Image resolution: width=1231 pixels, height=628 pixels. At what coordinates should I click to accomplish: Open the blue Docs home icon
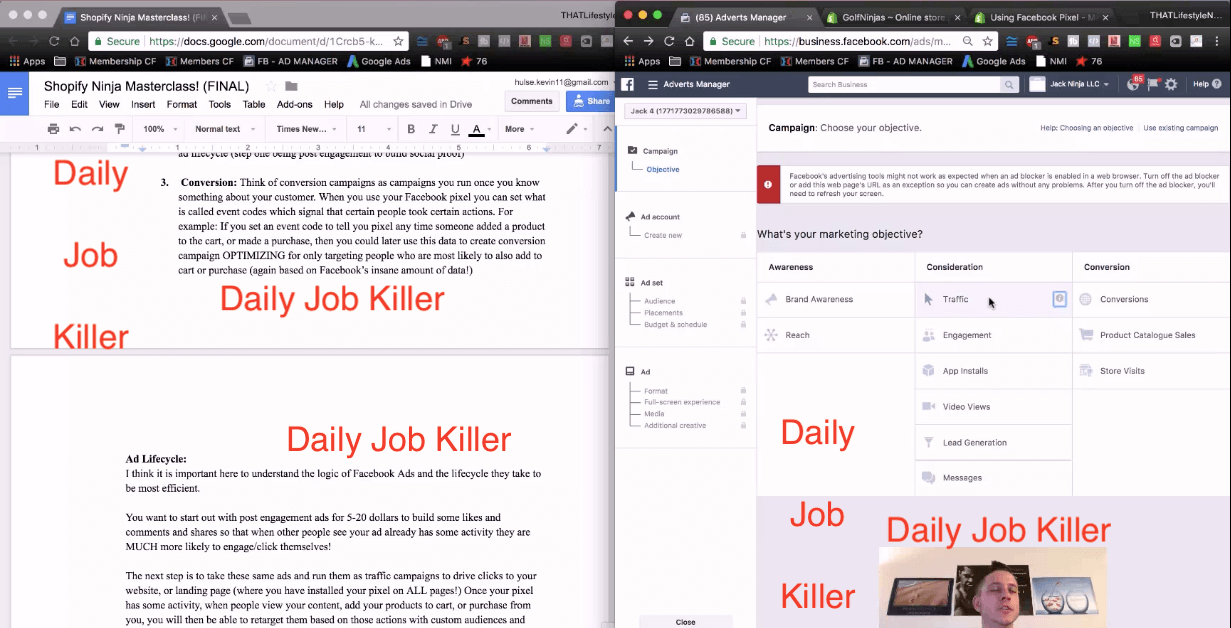15,93
